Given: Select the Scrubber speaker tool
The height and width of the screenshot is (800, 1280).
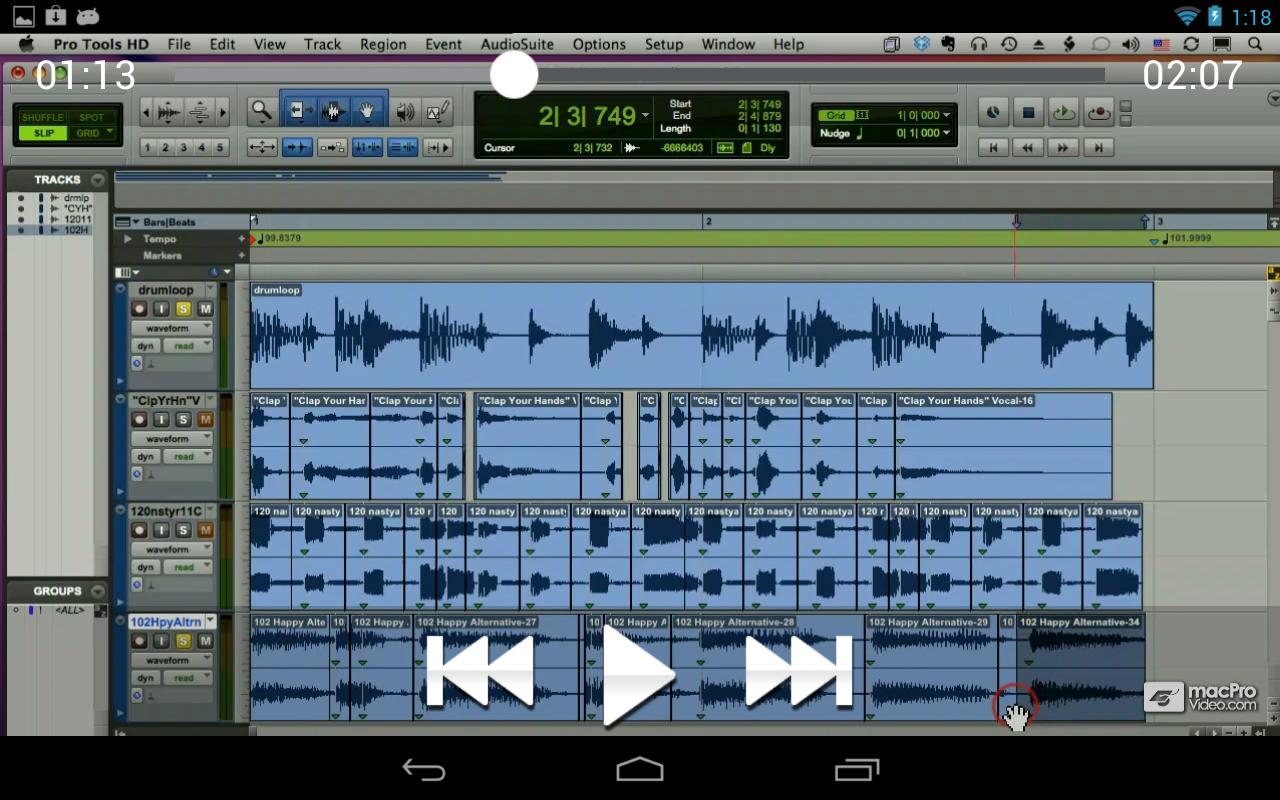Looking at the screenshot, I should click(x=405, y=112).
